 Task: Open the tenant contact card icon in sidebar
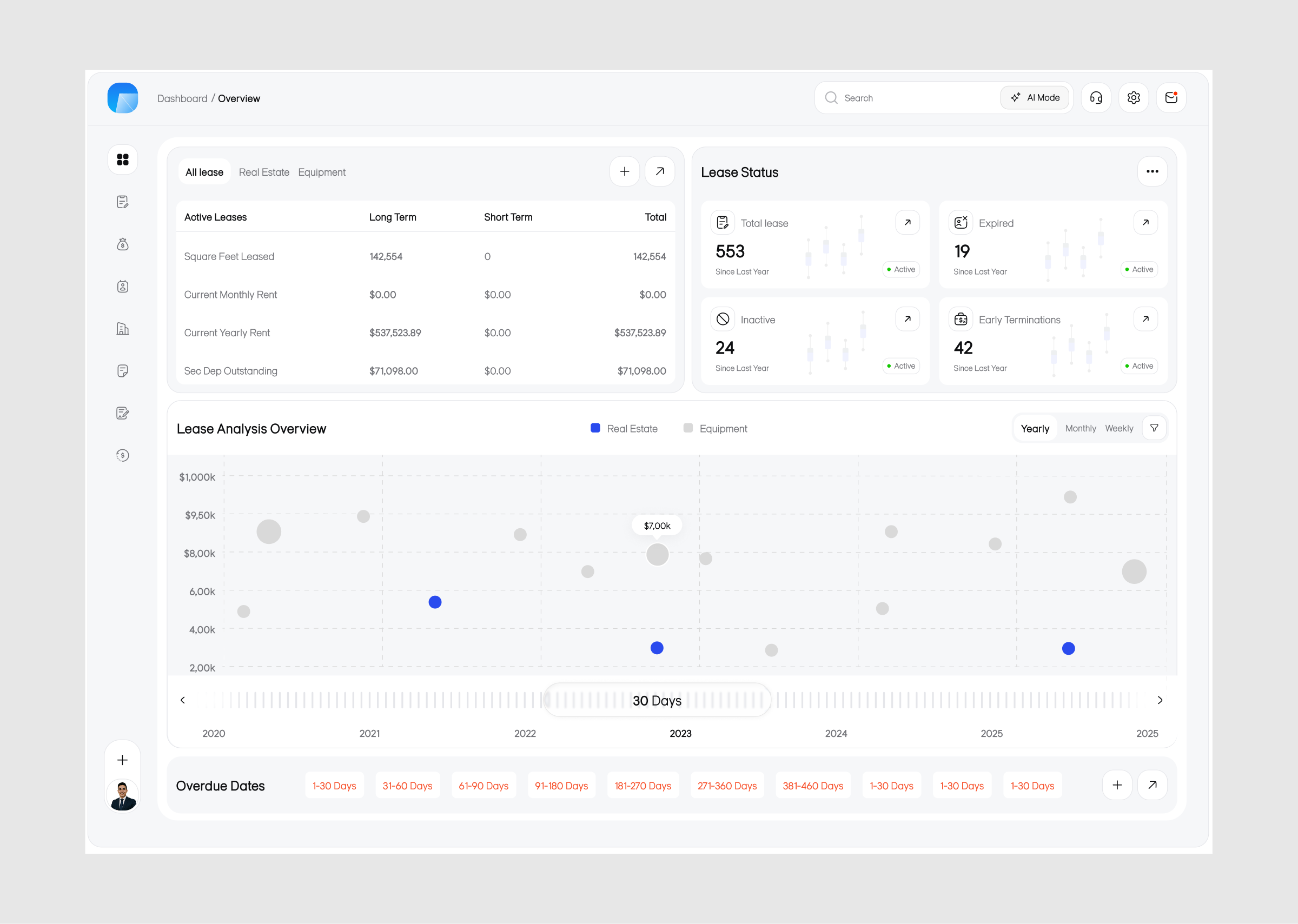122,286
